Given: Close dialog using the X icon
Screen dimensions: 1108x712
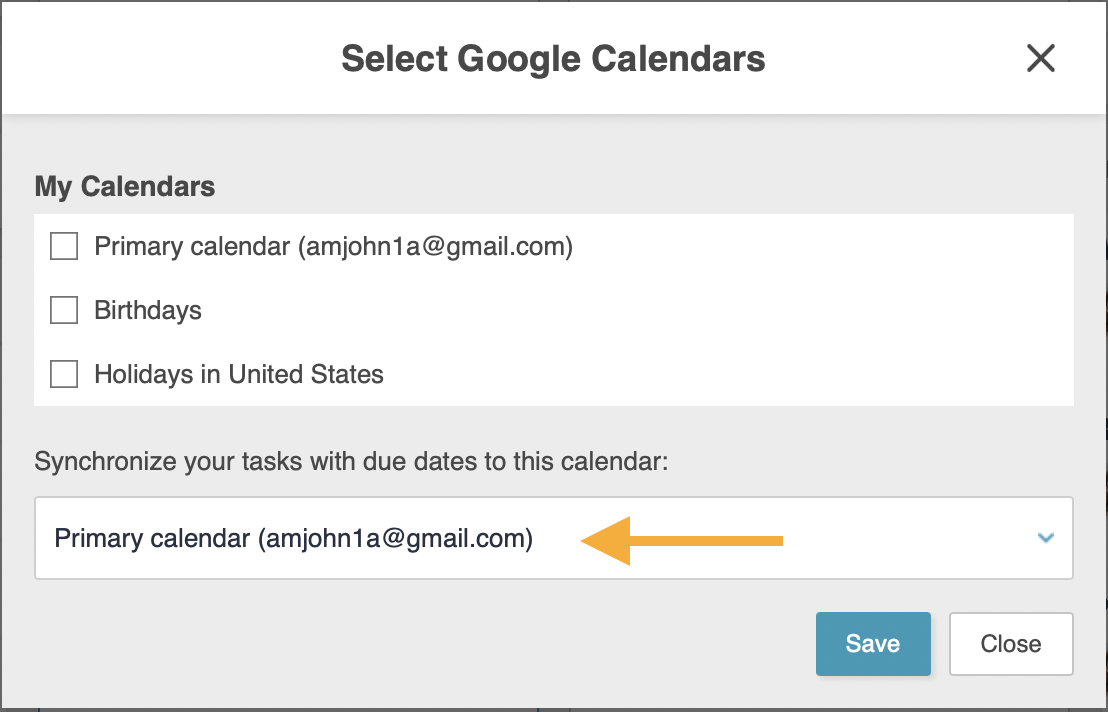Looking at the screenshot, I should click(1041, 59).
